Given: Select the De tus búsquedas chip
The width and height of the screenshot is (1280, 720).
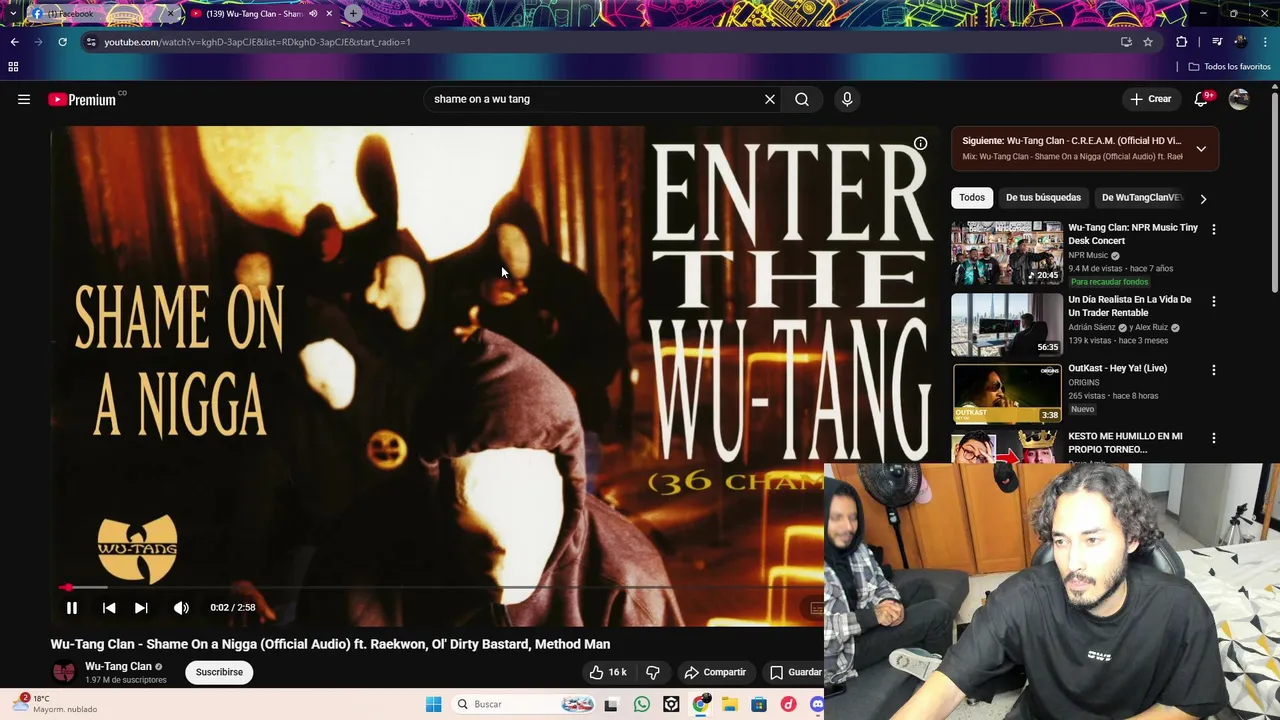Looking at the screenshot, I should pyautogui.click(x=1043, y=198).
